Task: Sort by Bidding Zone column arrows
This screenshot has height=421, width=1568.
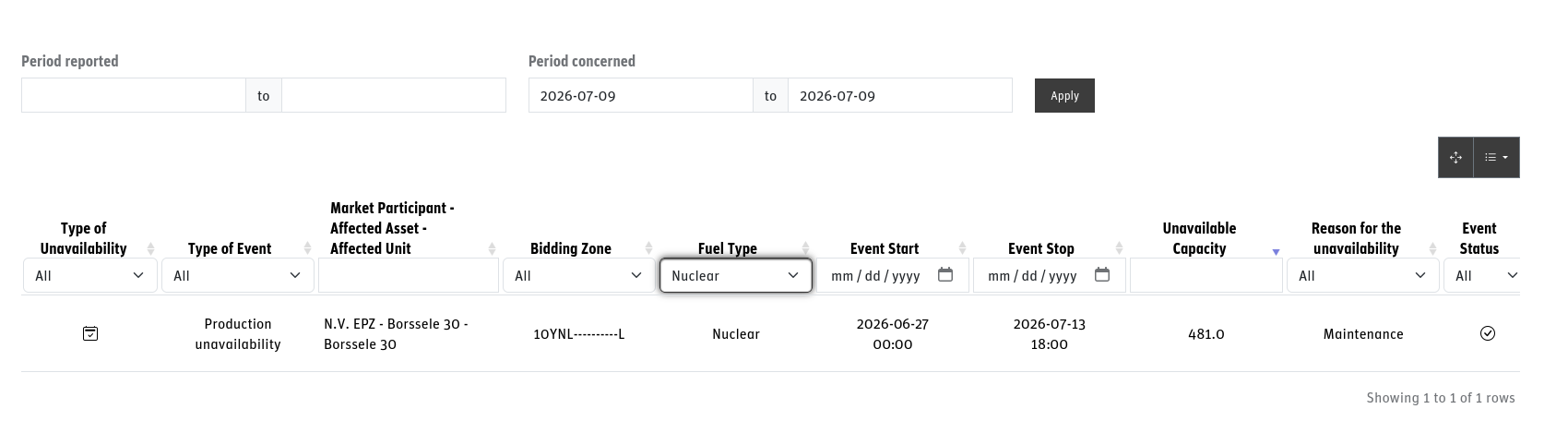Action: click(x=648, y=248)
